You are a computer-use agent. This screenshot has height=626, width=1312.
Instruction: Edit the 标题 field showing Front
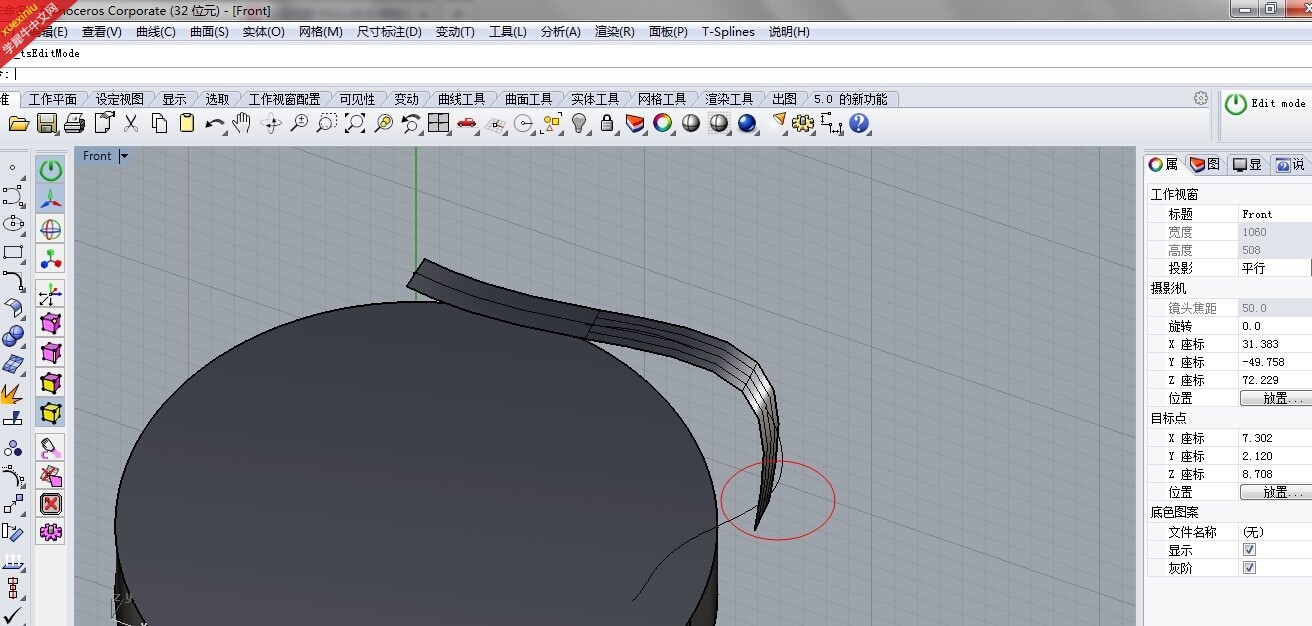pos(1275,214)
